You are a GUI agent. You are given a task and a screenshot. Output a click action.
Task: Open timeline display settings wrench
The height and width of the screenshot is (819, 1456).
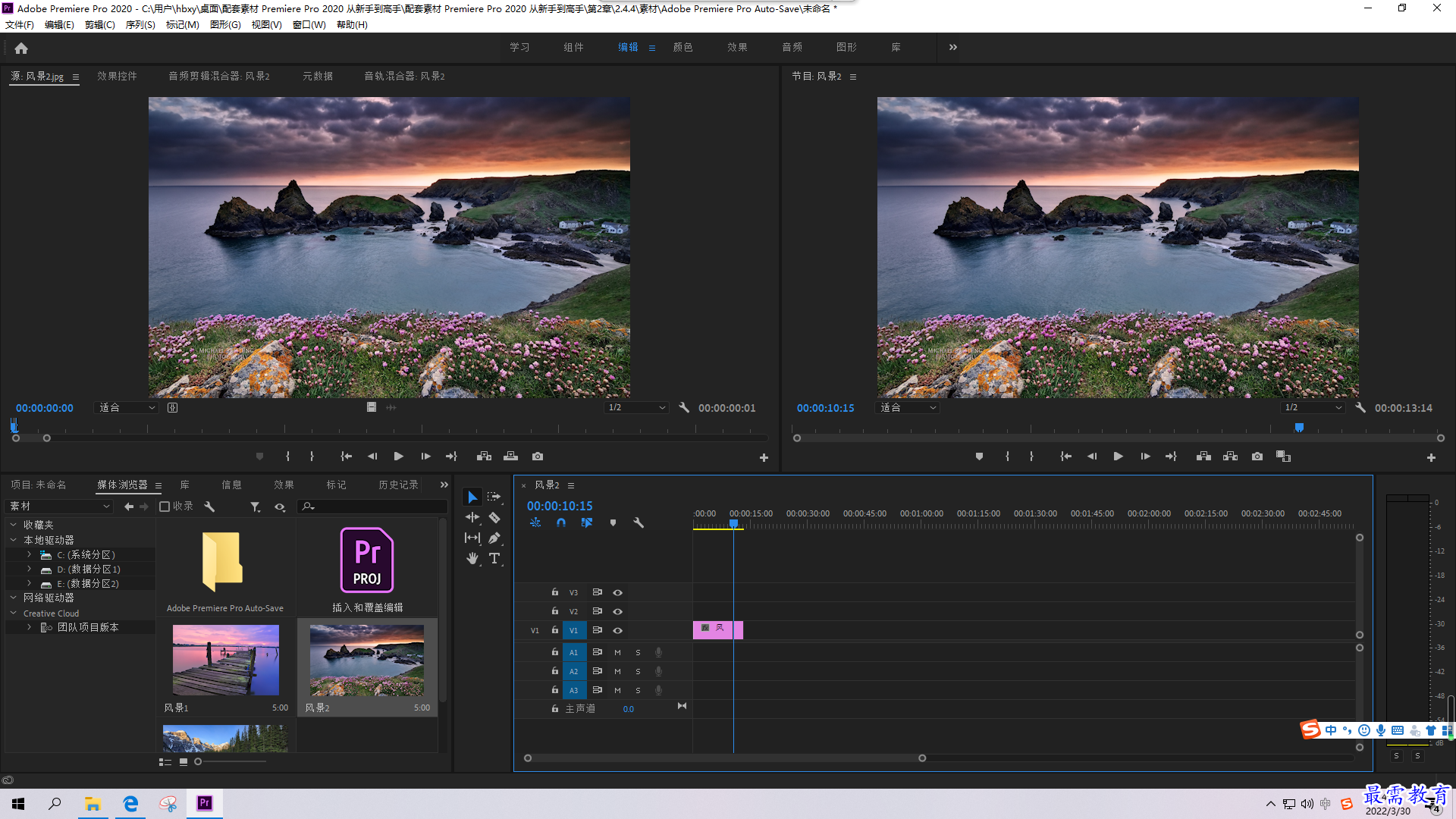[639, 523]
